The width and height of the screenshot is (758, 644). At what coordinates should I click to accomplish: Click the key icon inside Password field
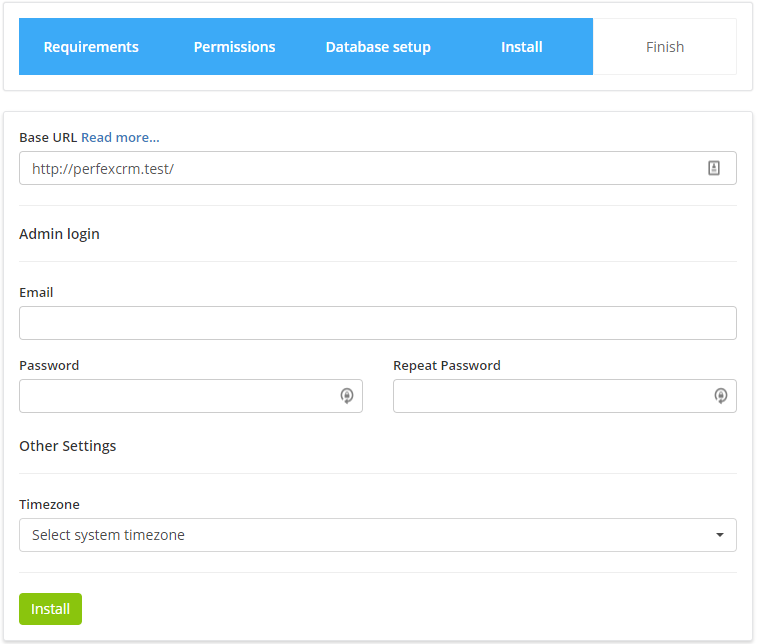[346, 396]
